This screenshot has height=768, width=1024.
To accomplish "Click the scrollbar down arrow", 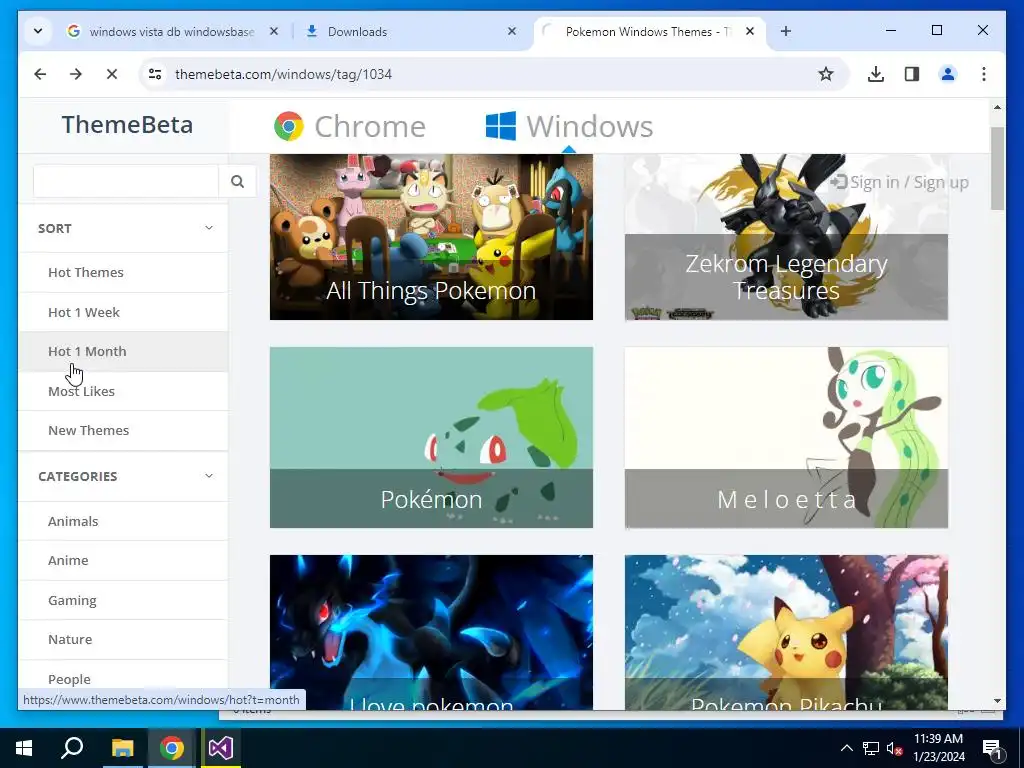I will (997, 701).
